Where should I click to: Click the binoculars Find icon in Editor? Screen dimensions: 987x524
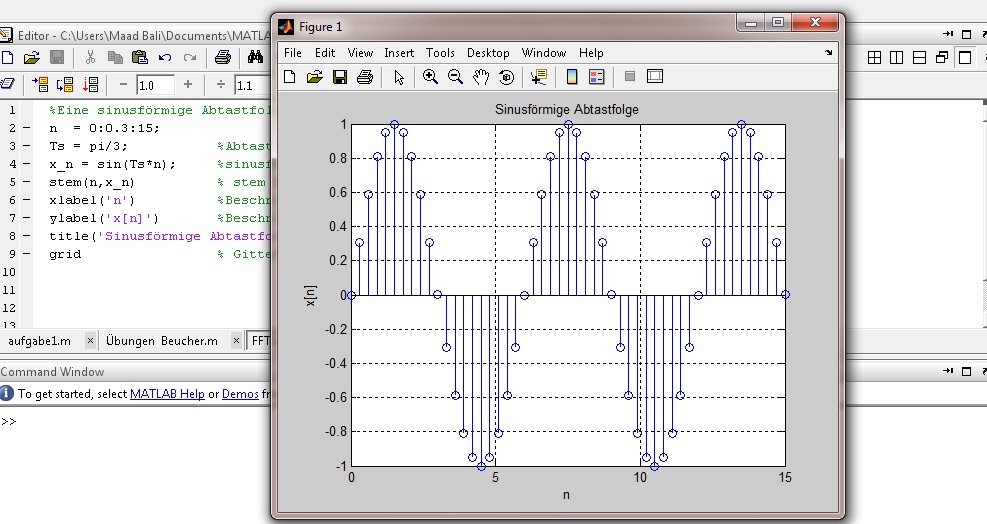(255, 58)
